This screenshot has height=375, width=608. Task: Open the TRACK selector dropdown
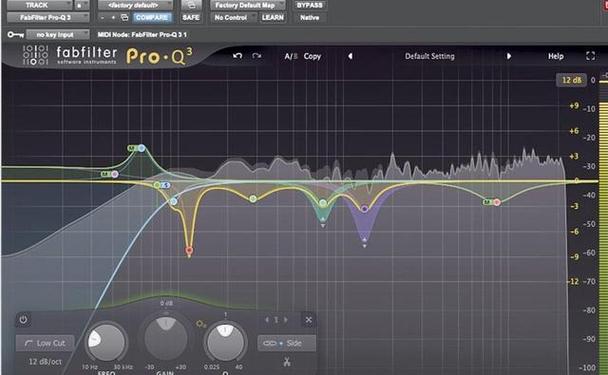tap(40, 5)
